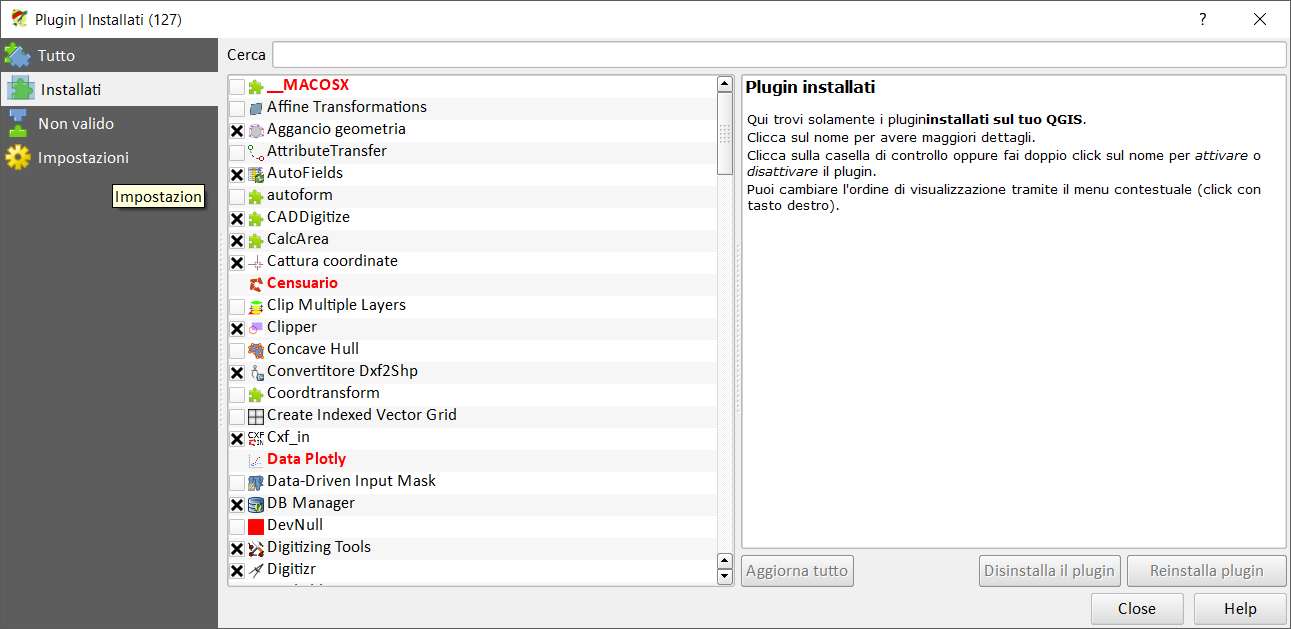Viewport: 1291px width, 629px height.
Task: Click the Cxf_in plugin icon
Action: click(256, 438)
